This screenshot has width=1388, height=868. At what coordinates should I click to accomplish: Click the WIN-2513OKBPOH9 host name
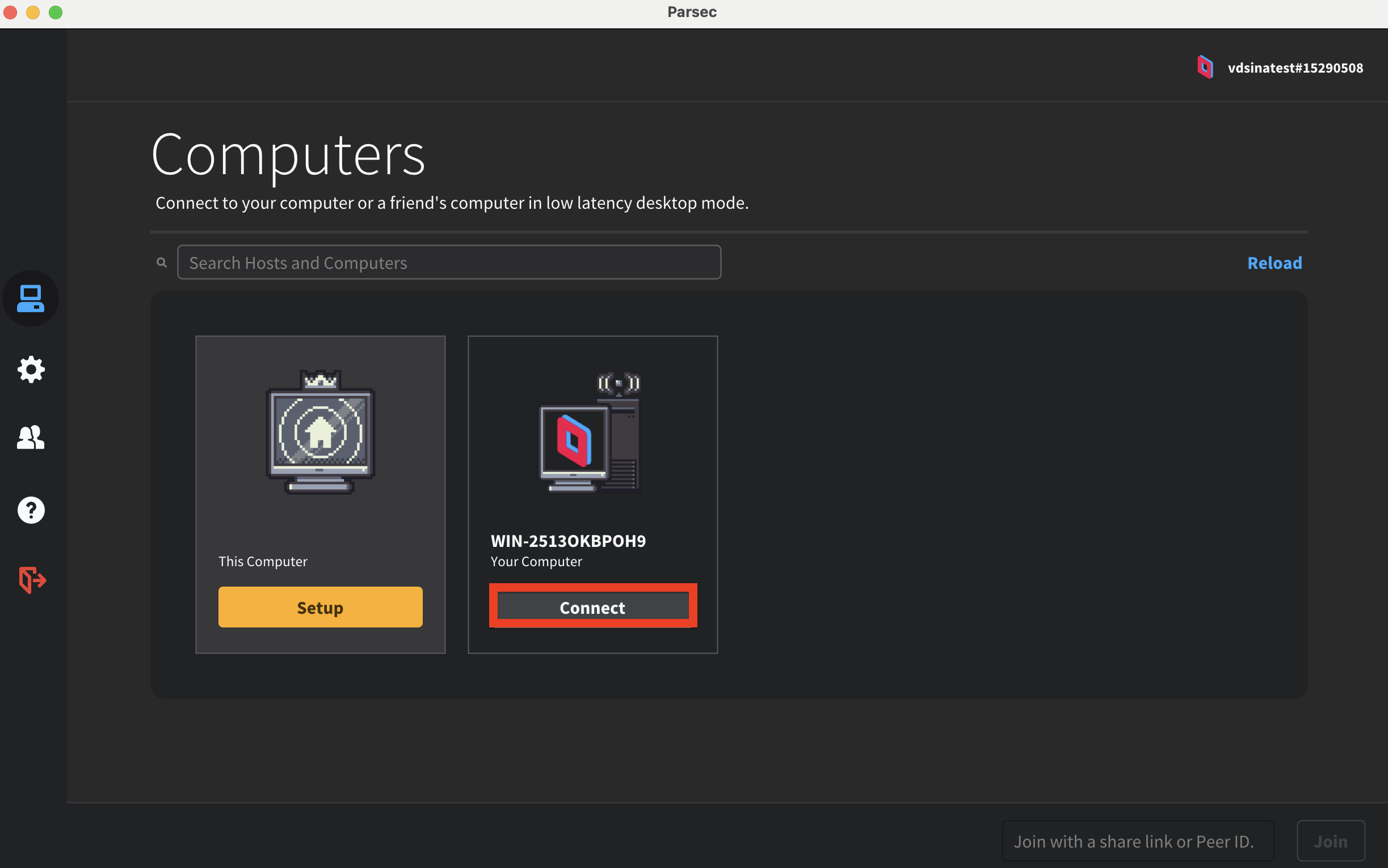568,541
